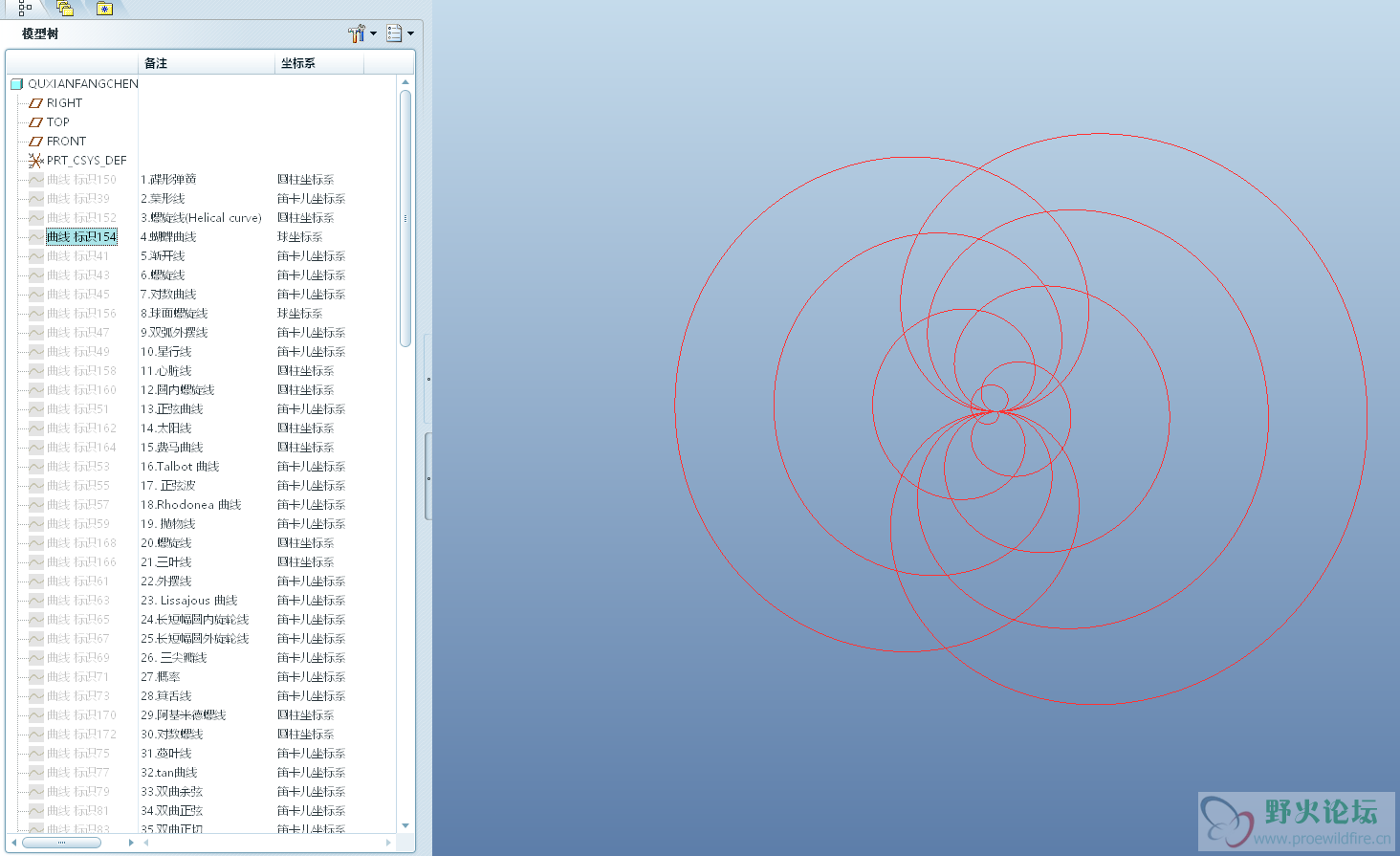The height and width of the screenshot is (856, 1400).
Task: Select the 曲线 标识150 curve feature
Action: 81,180
